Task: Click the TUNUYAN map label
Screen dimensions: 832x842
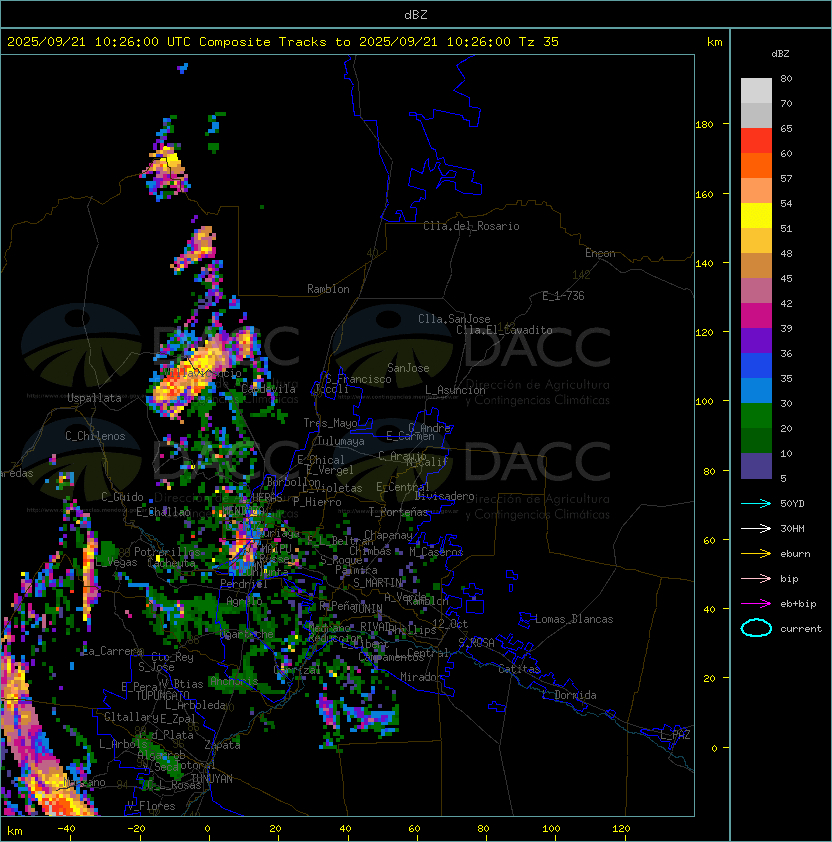Action: click(212, 779)
